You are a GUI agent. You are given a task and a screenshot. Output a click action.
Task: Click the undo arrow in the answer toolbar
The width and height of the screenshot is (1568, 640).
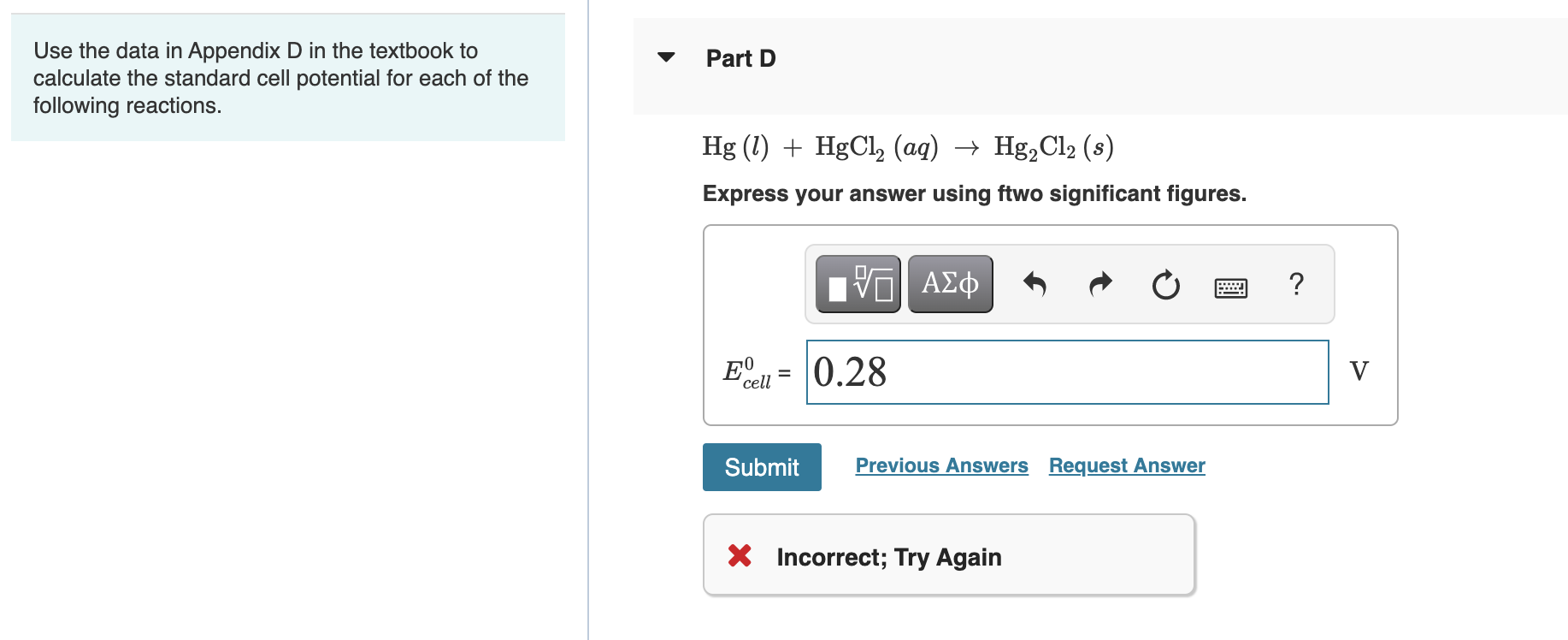[1035, 284]
